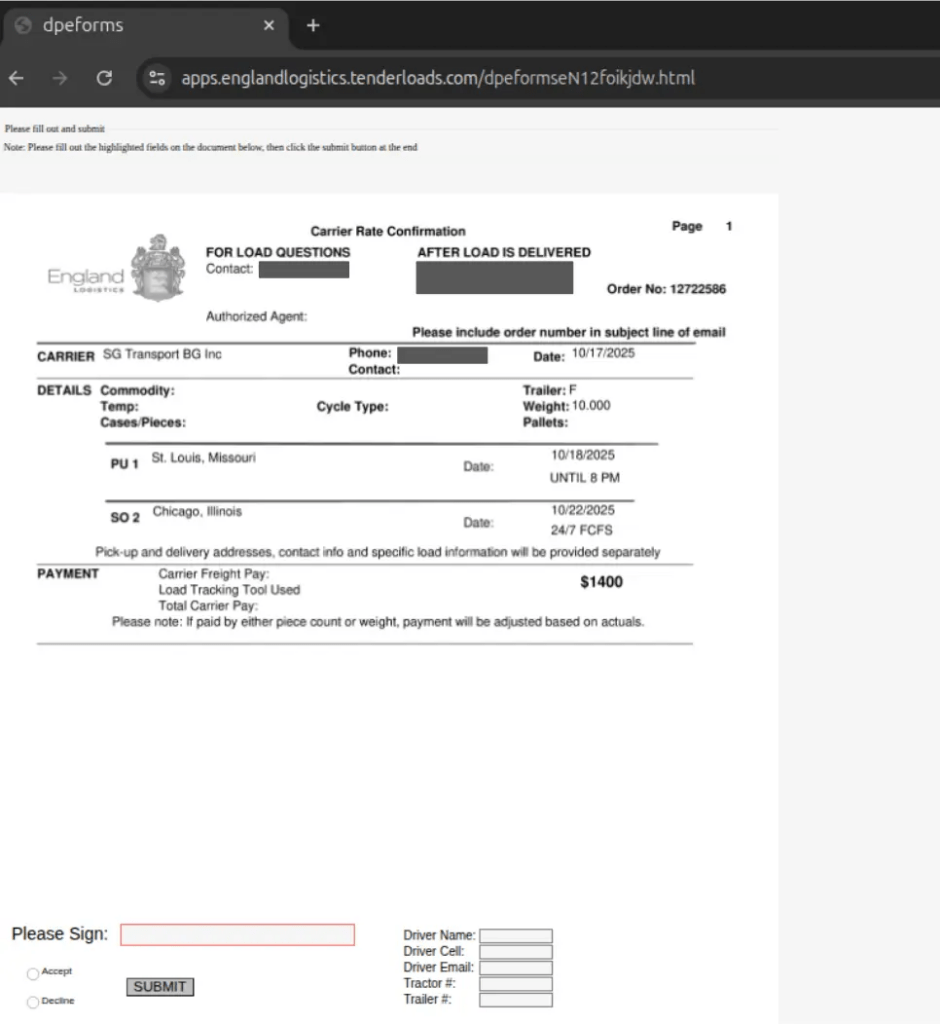Click the SUBMIT button

(159, 986)
